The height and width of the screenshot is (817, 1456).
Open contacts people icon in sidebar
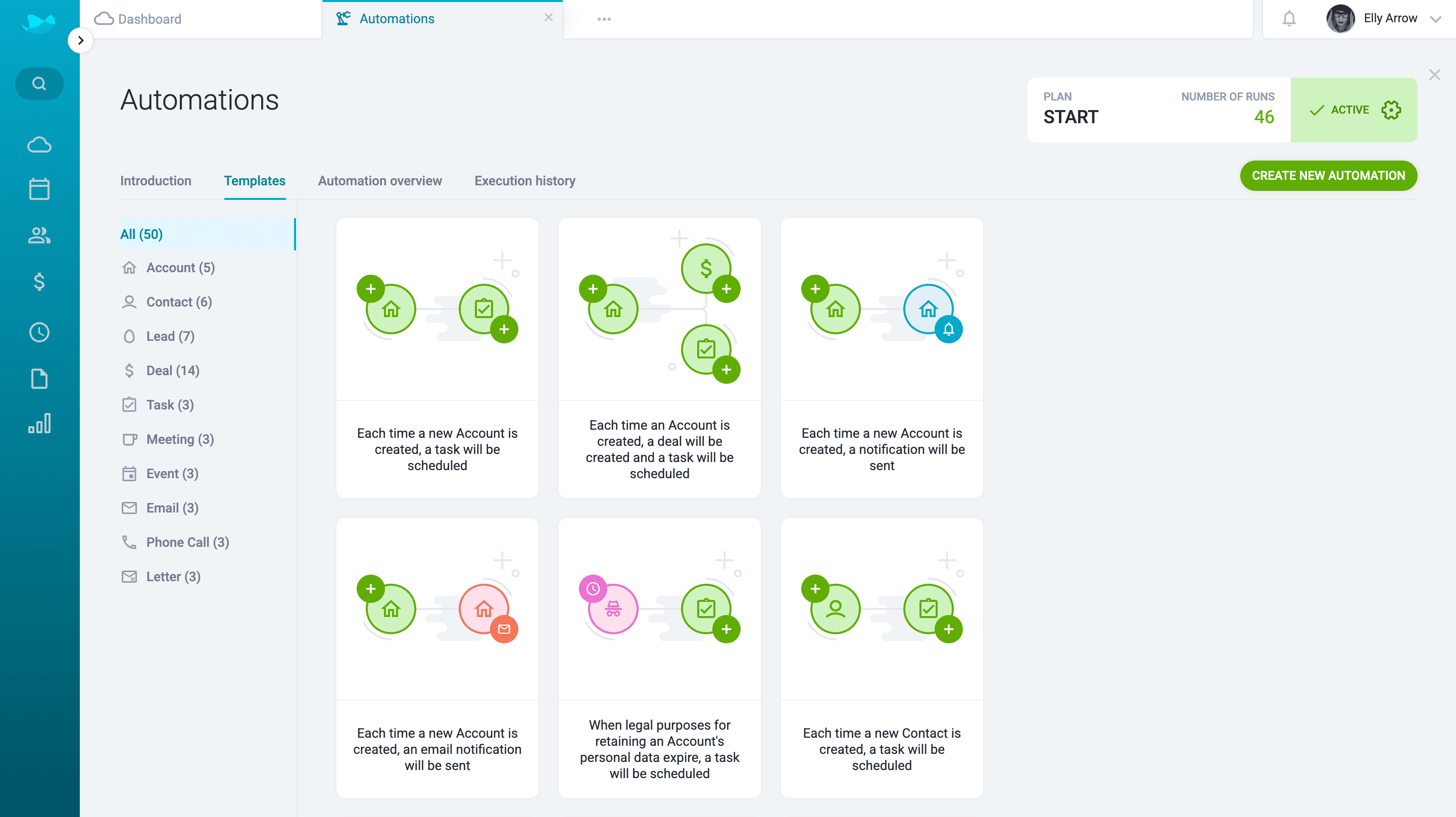coord(39,235)
